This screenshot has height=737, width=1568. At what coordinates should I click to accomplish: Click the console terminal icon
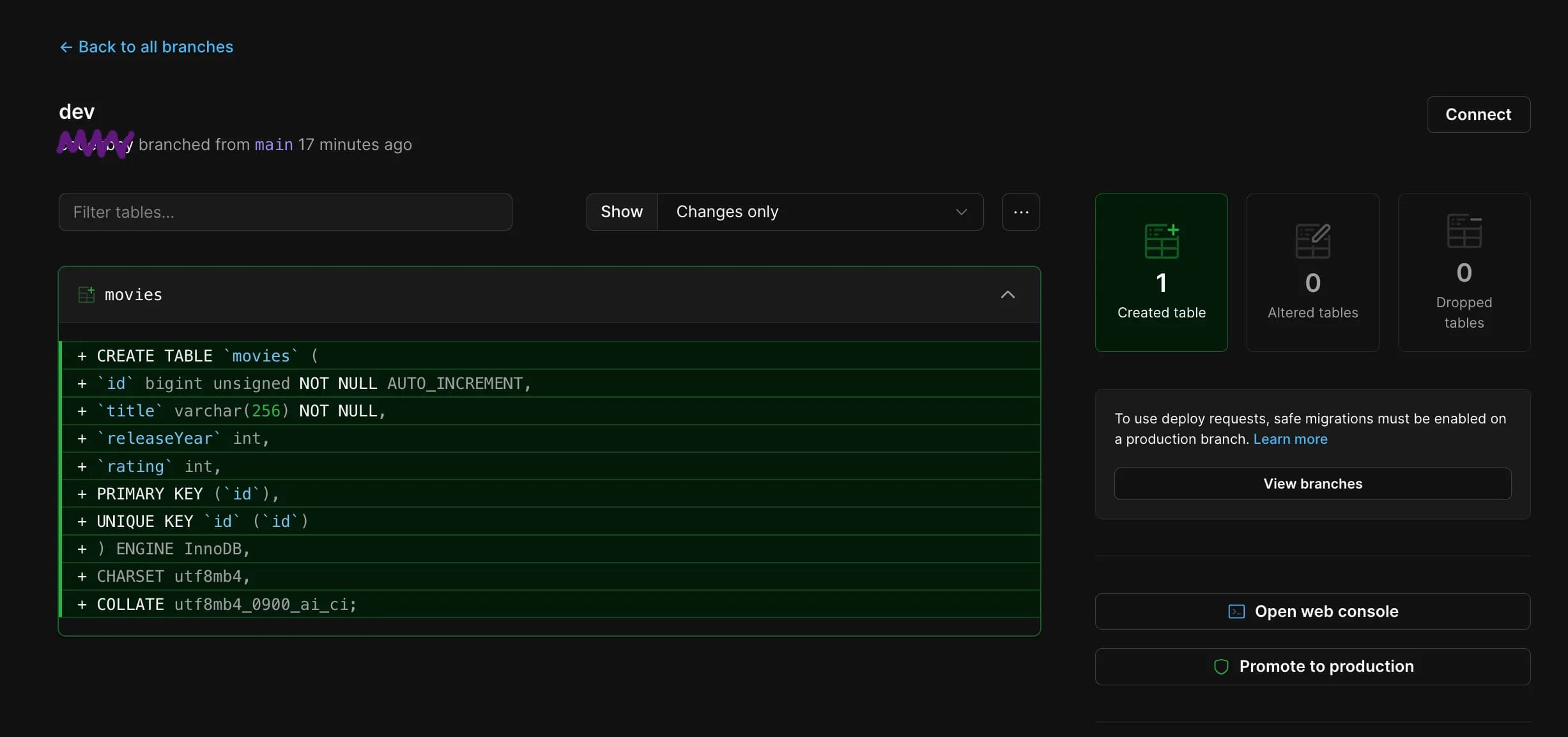(x=1236, y=612)
